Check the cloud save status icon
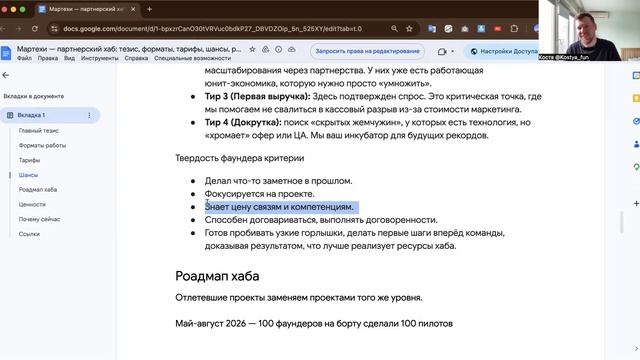640x360 pixels. 291,49
